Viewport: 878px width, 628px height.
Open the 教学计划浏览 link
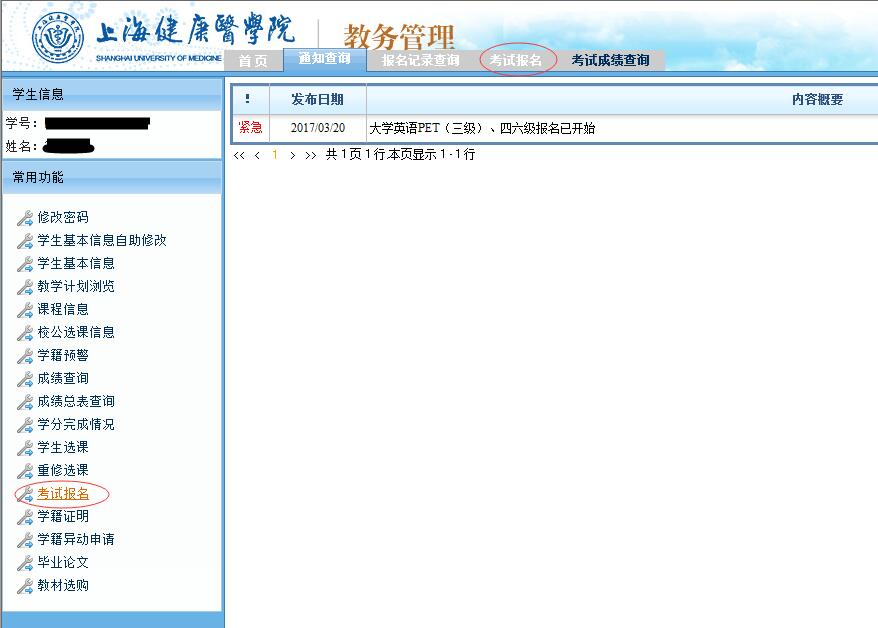76,287
